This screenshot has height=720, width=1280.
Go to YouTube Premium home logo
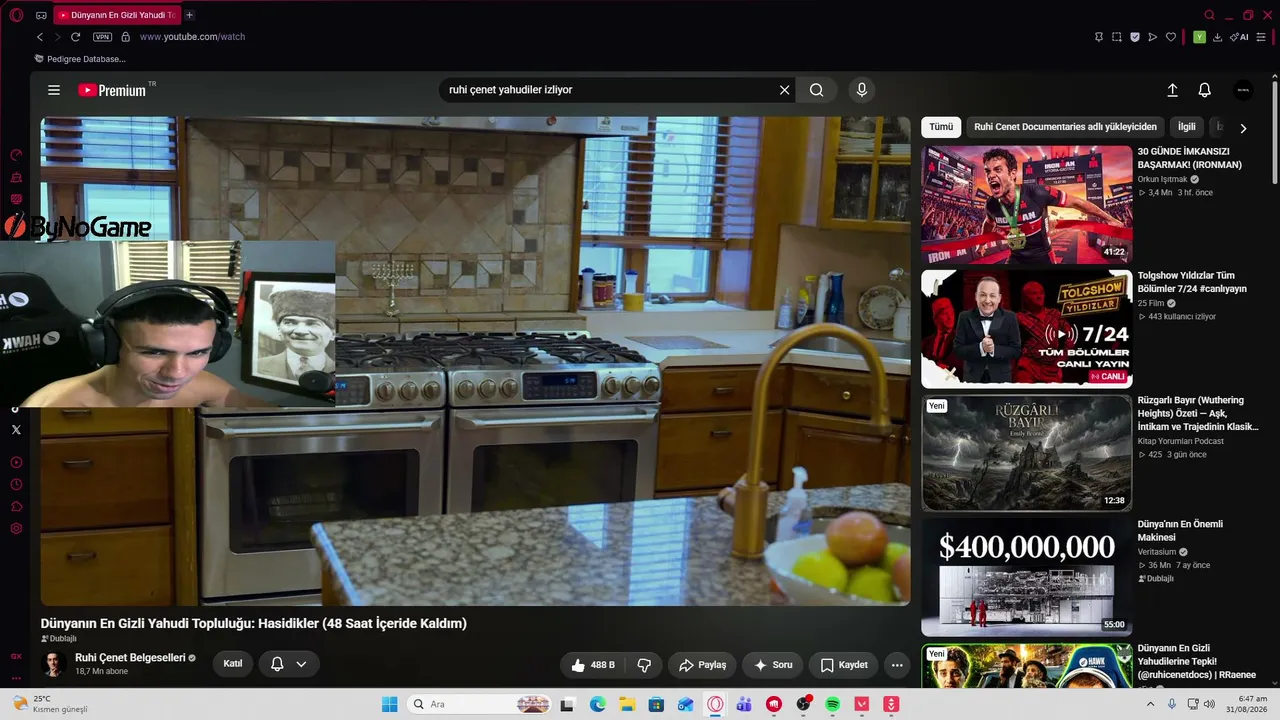pyautogui.click(x=112, y=90)
